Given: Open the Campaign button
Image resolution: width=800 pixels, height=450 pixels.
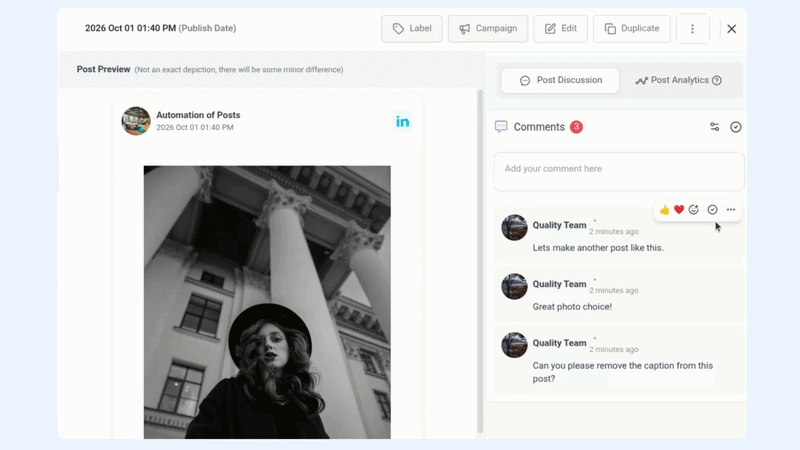Looking at the screenshot, I should (x=488, y=29).
